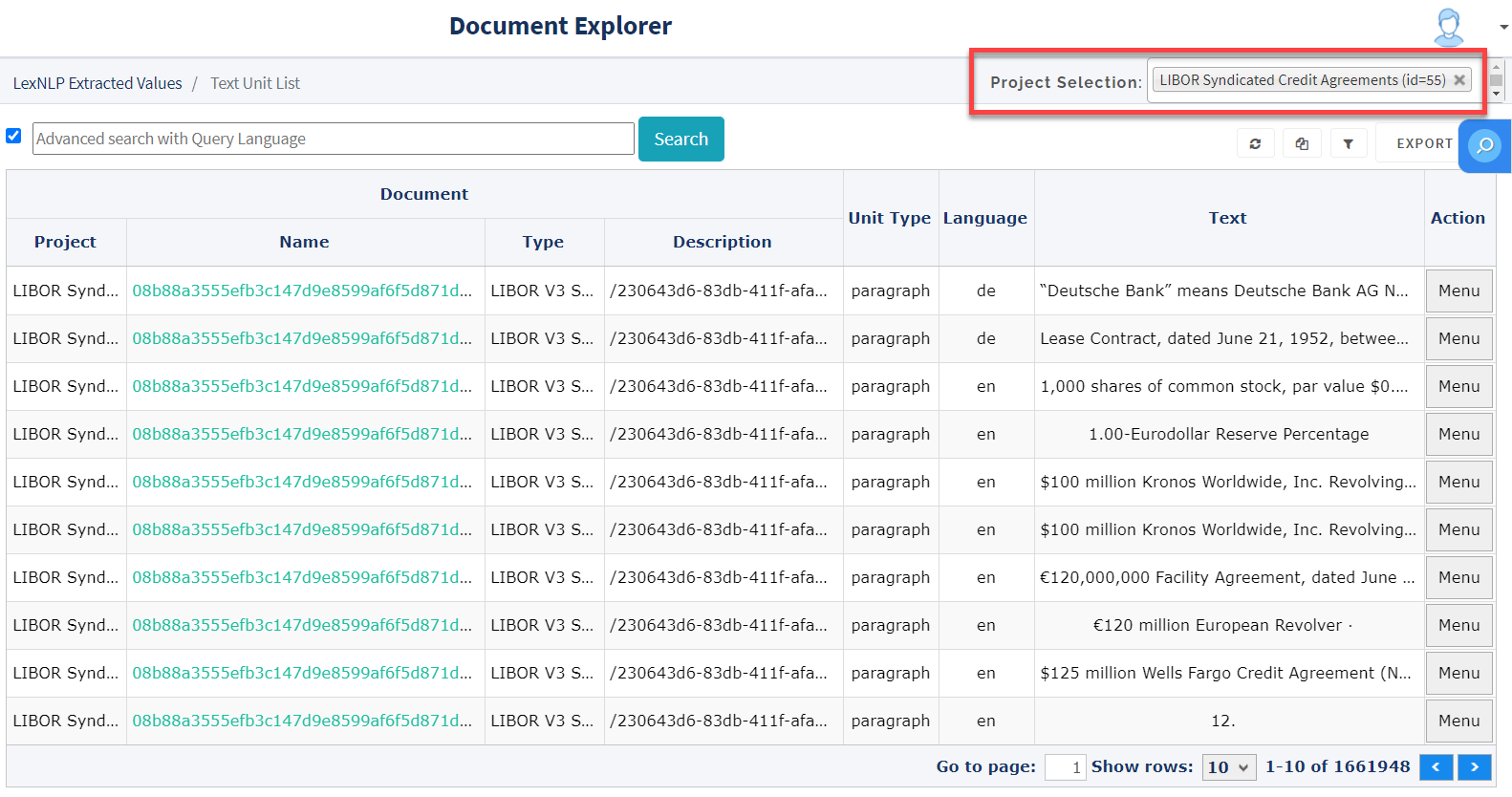Sort by the Name column header

tap(305, 242)
